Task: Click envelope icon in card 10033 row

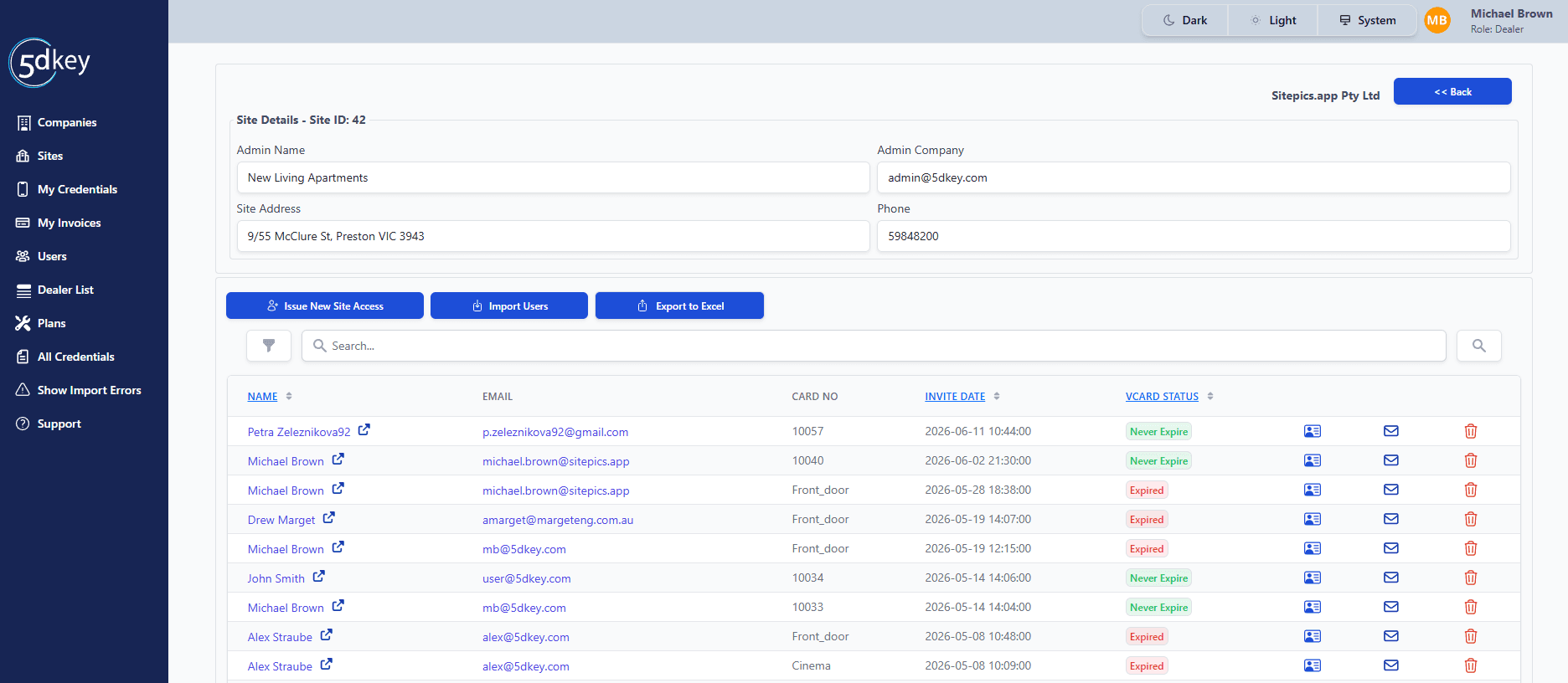Action: click(x=1391, y=607)
